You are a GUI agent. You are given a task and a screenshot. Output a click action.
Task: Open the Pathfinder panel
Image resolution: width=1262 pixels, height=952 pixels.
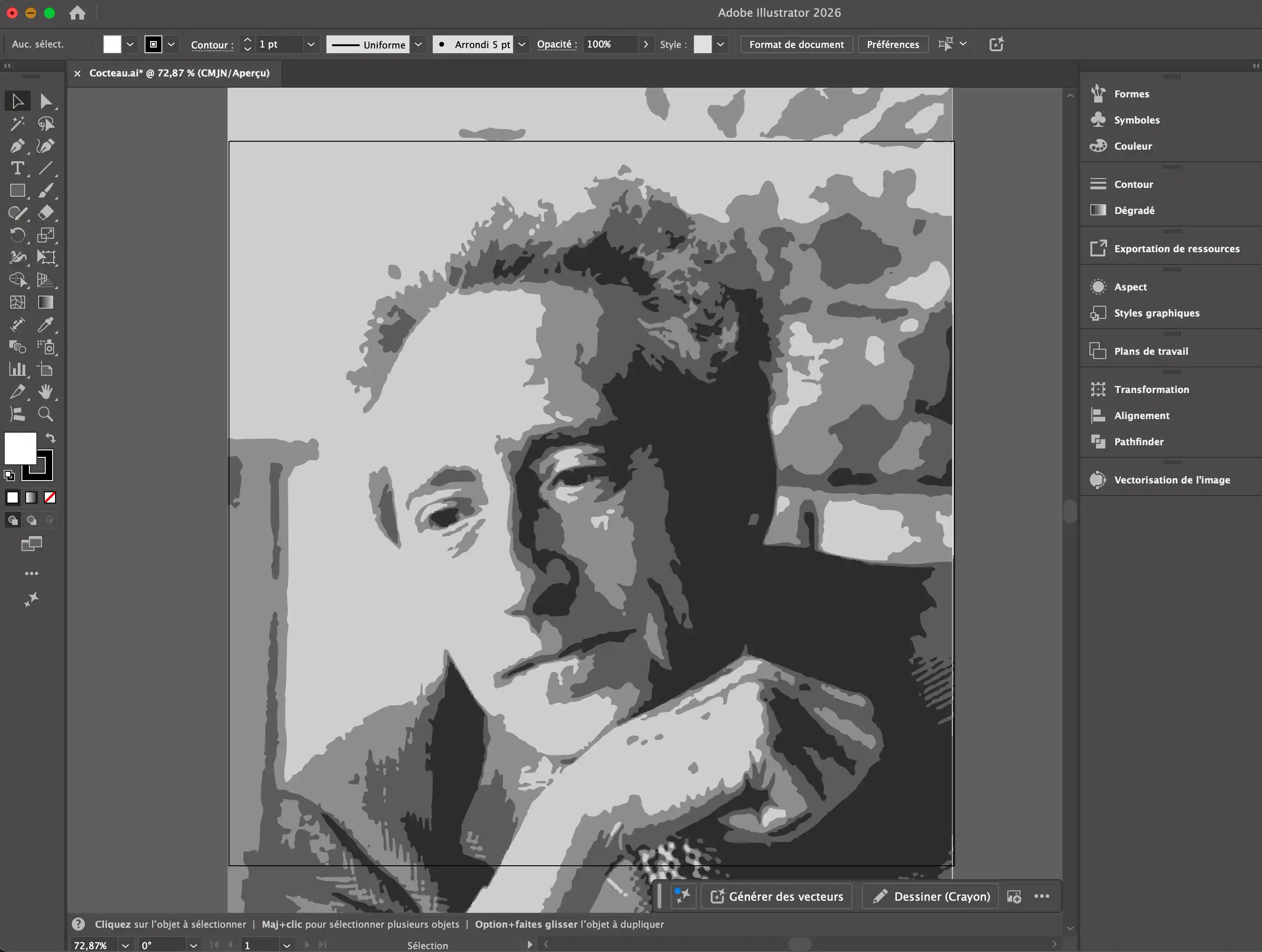click(x=1139, y=442)
